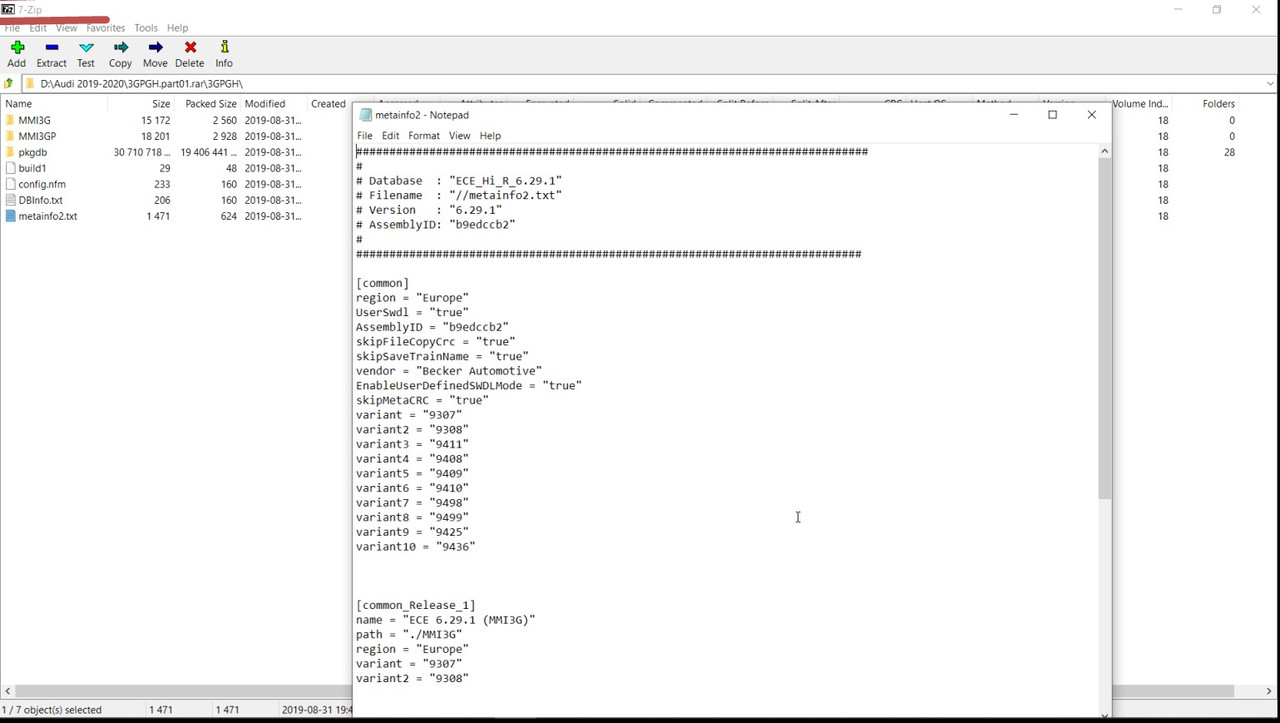Open the 7-Zip Help menu
This screenshot has height=723, width=1280.
177,28
